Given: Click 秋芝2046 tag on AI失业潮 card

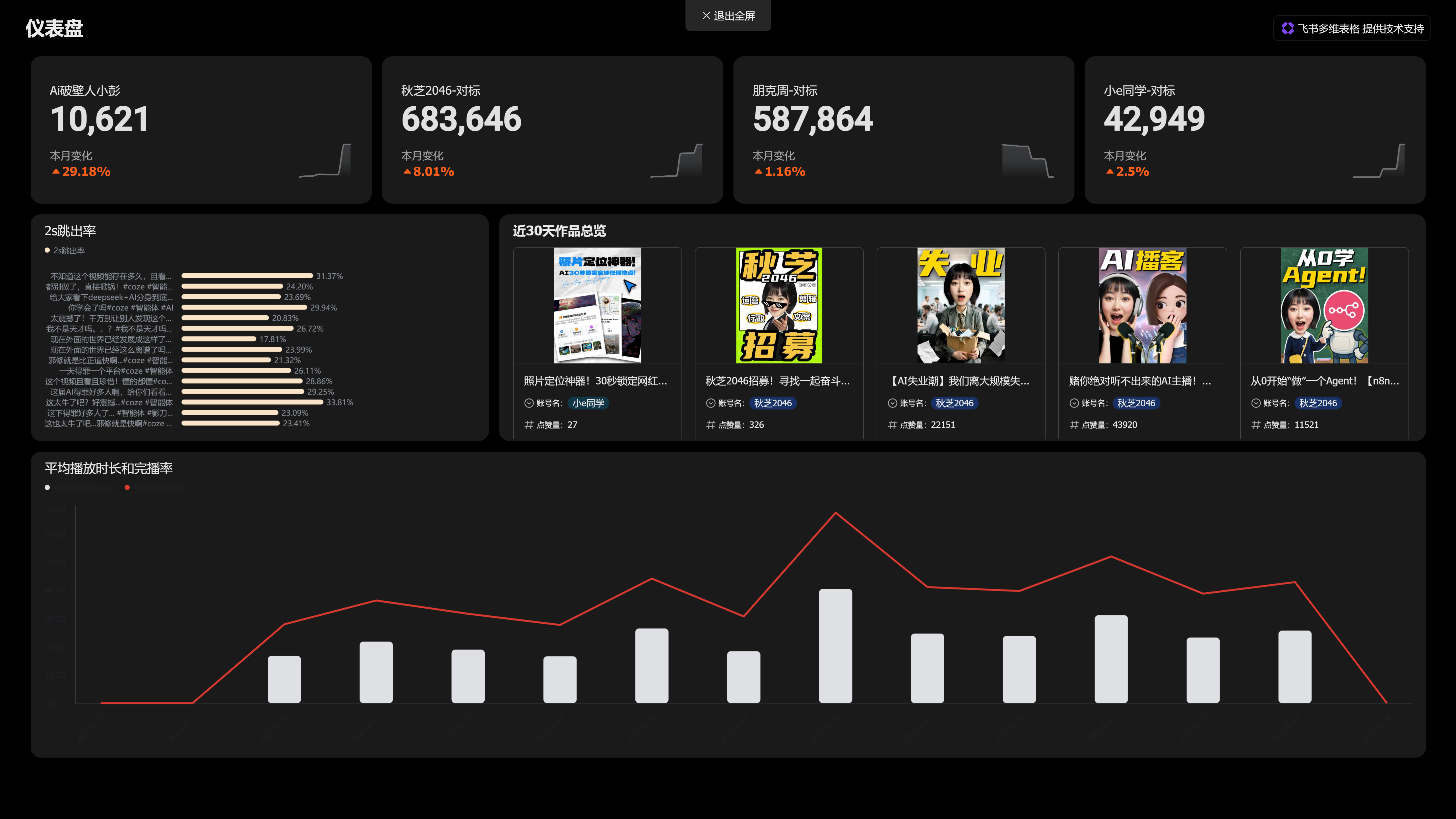Looking at the screenshot, I should (x=955, y=403).
